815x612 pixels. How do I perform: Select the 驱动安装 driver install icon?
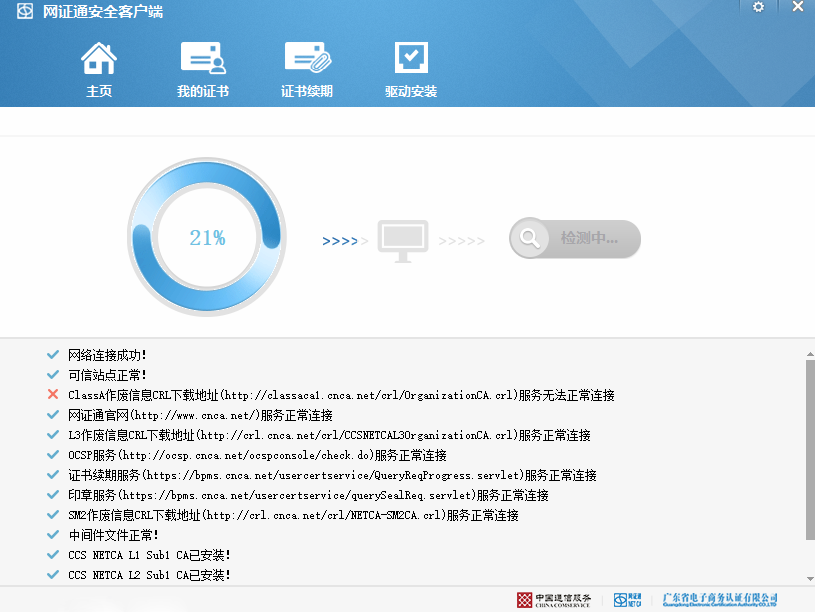point(411,60)
